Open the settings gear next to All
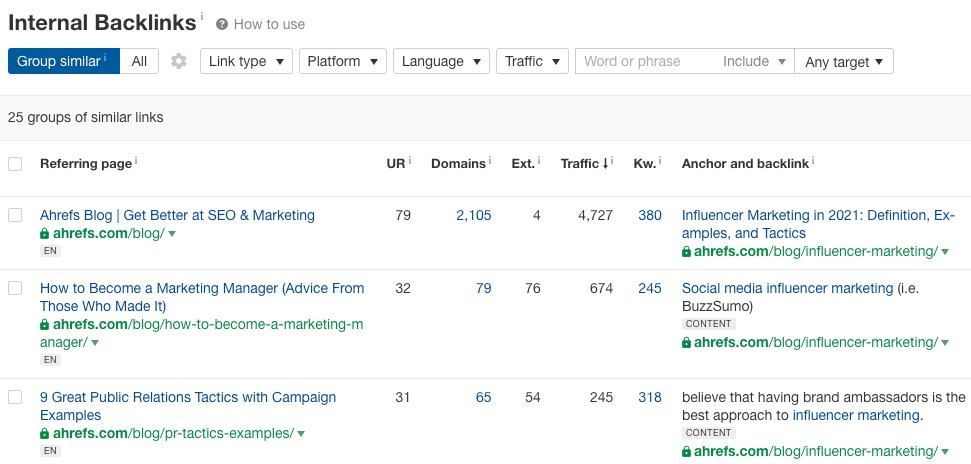Screen dimensions: 971x464 click(179, 61)
